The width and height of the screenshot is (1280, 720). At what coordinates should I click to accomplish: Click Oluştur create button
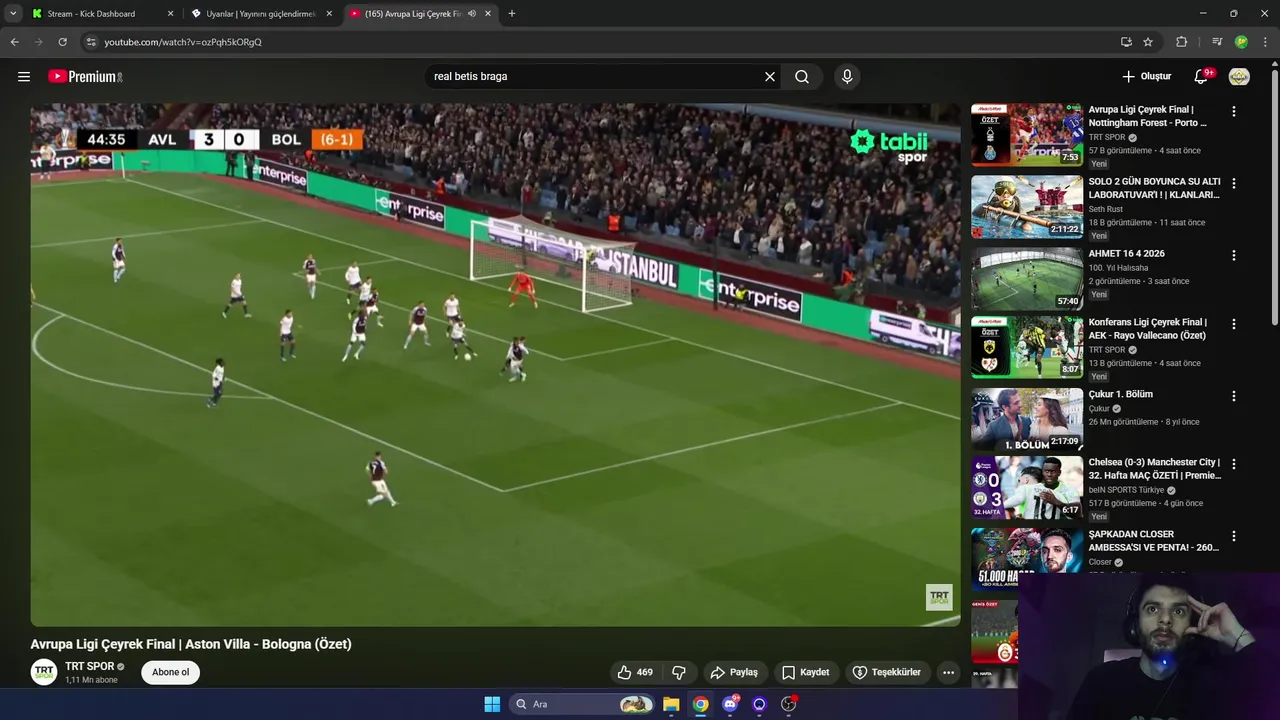click(x=1146, y=76)
